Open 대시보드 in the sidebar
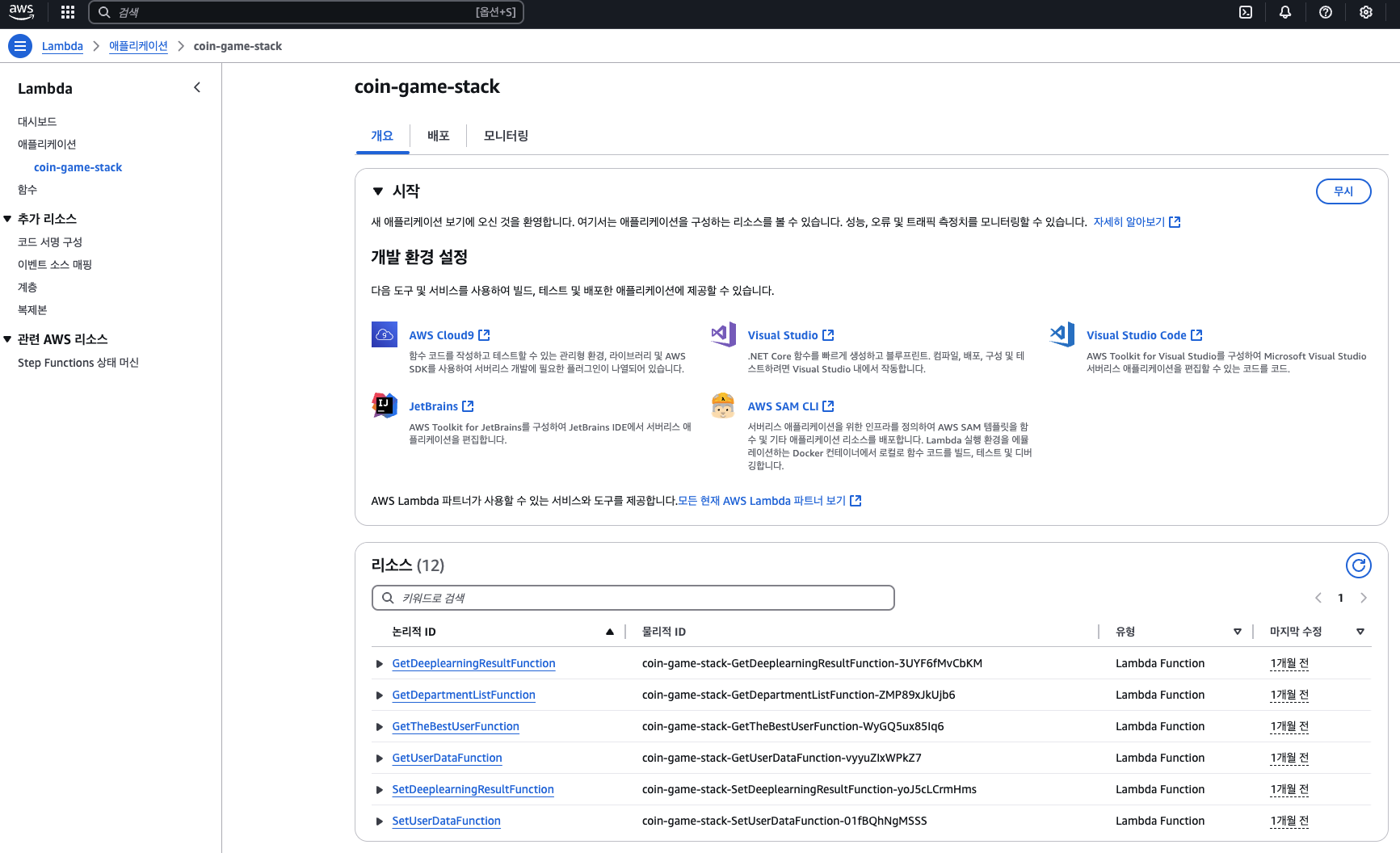 (37, 121)
